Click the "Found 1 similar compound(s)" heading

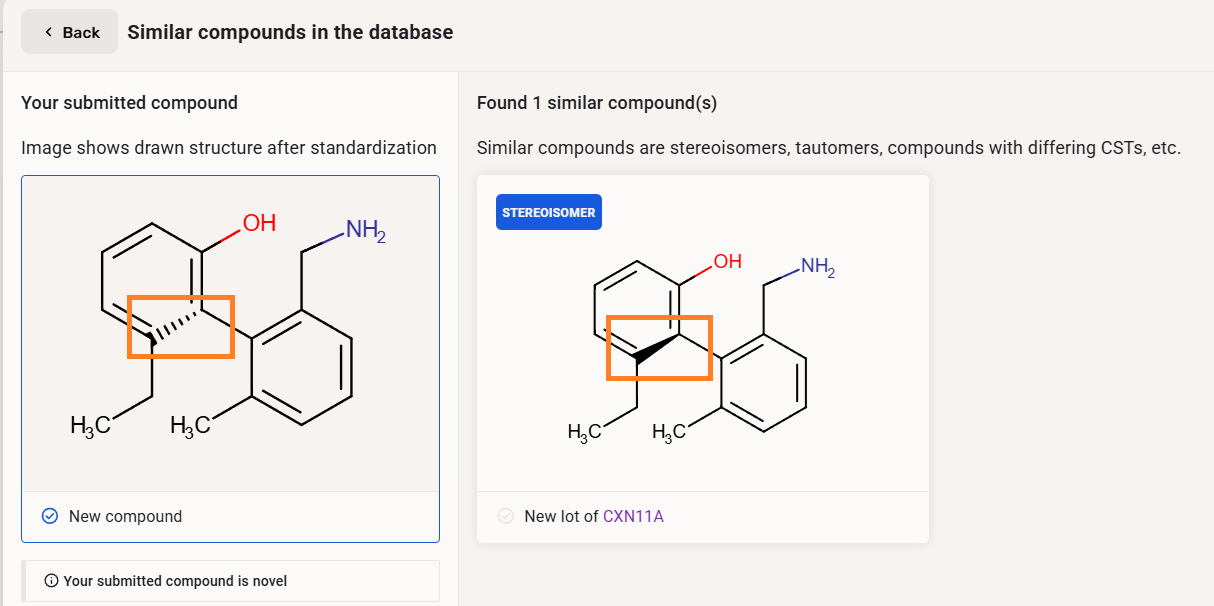[x=597, y=103]
